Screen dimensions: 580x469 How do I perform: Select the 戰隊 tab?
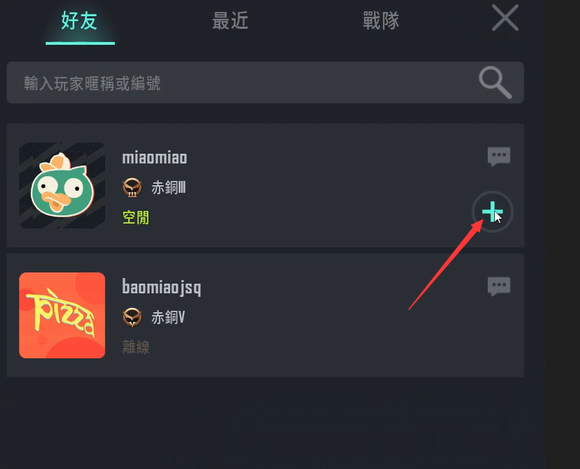381,21
